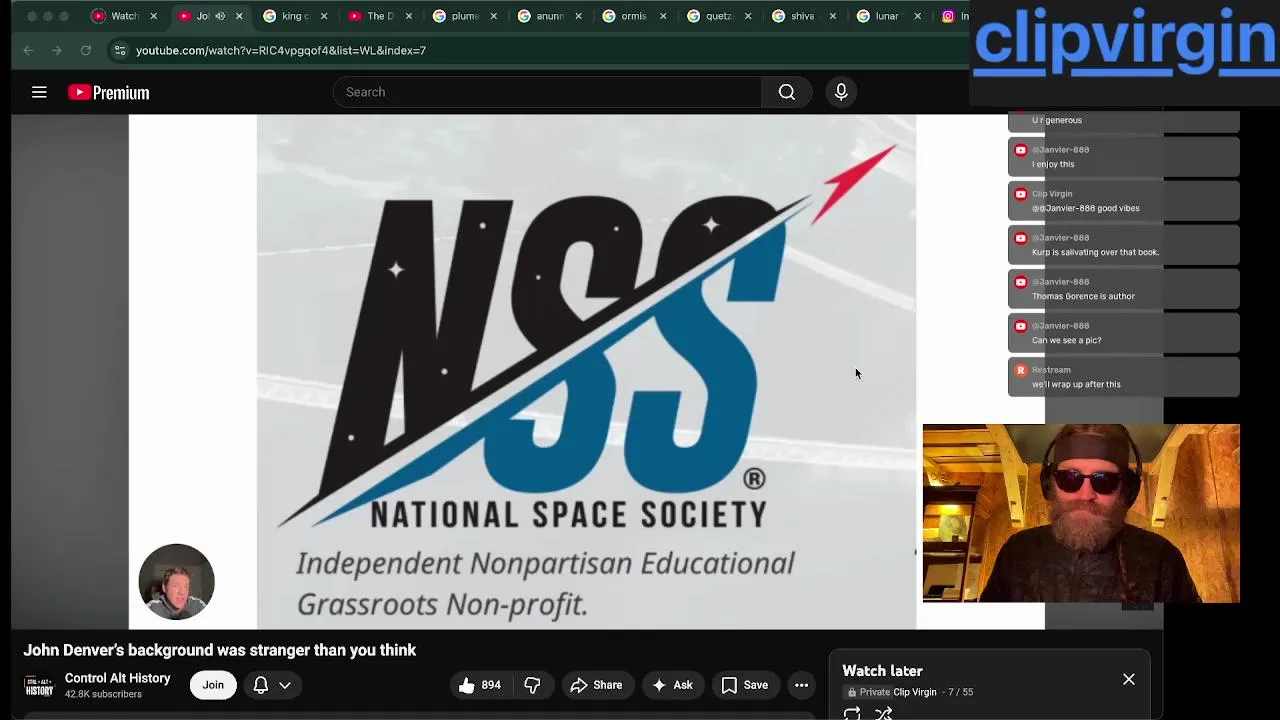1280x720 pixels.
Task: Close the 'lunar' browser tab
Action: pyautogui.click(x=917, y=16)
